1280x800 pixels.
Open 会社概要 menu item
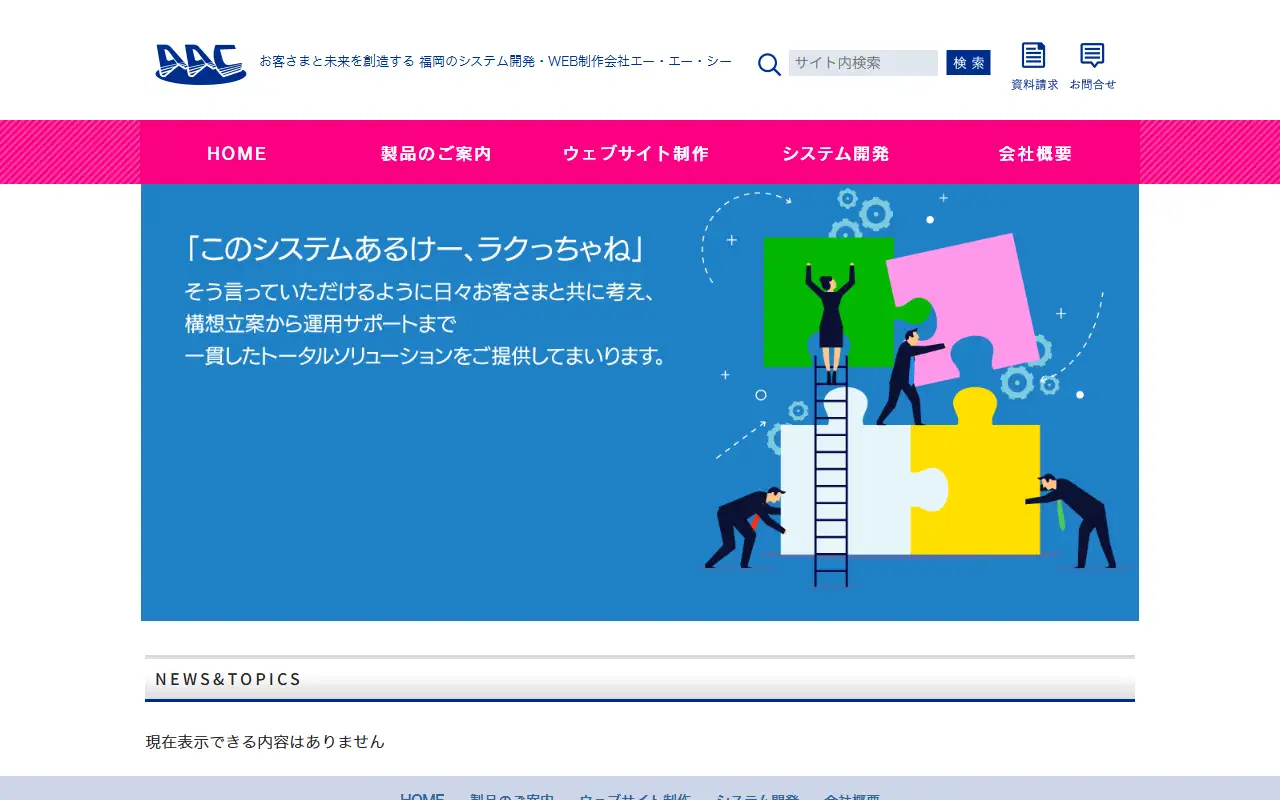[x=1036, y=153]
